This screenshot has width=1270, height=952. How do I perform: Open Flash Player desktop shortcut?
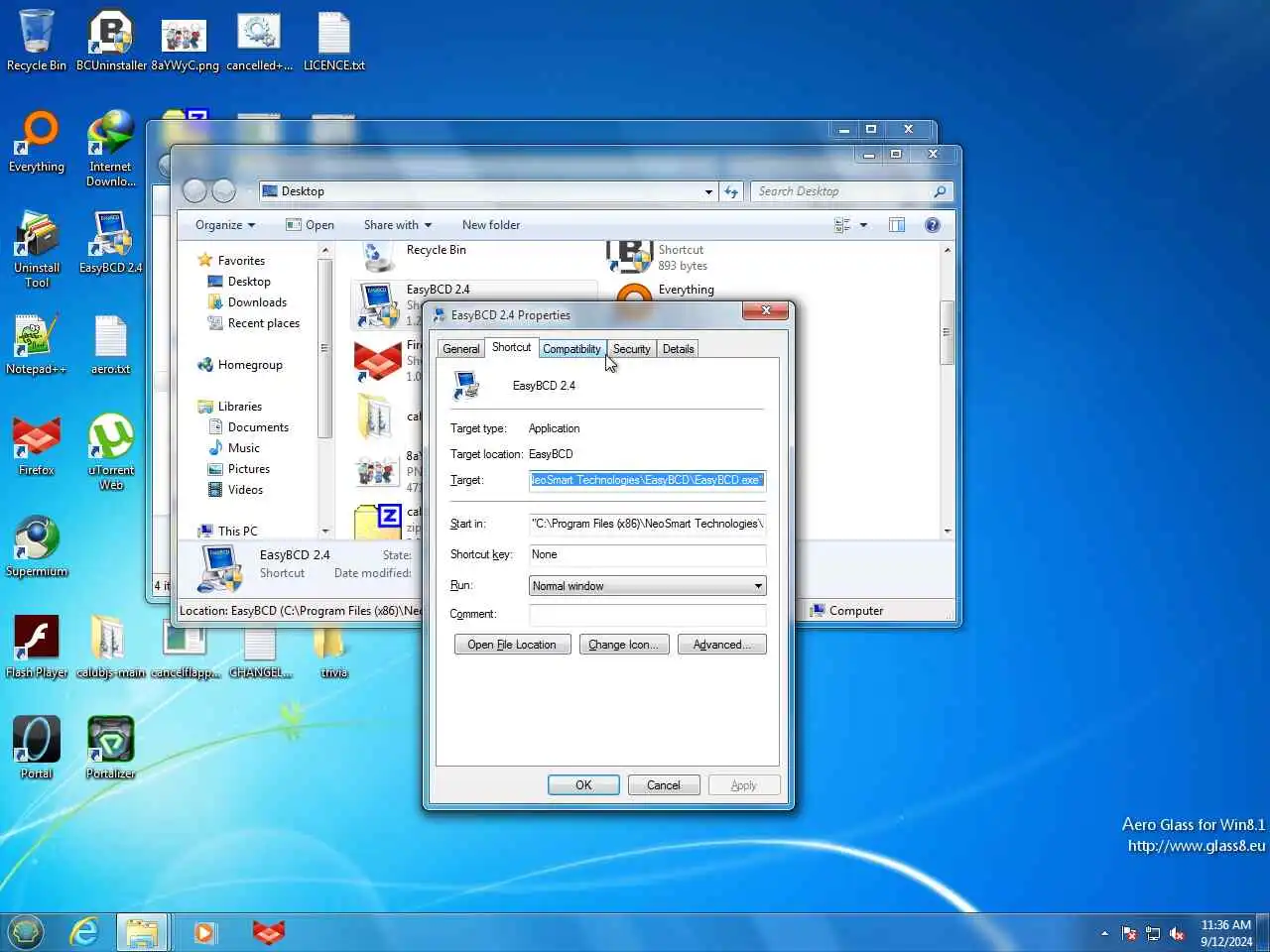point(37,647)
